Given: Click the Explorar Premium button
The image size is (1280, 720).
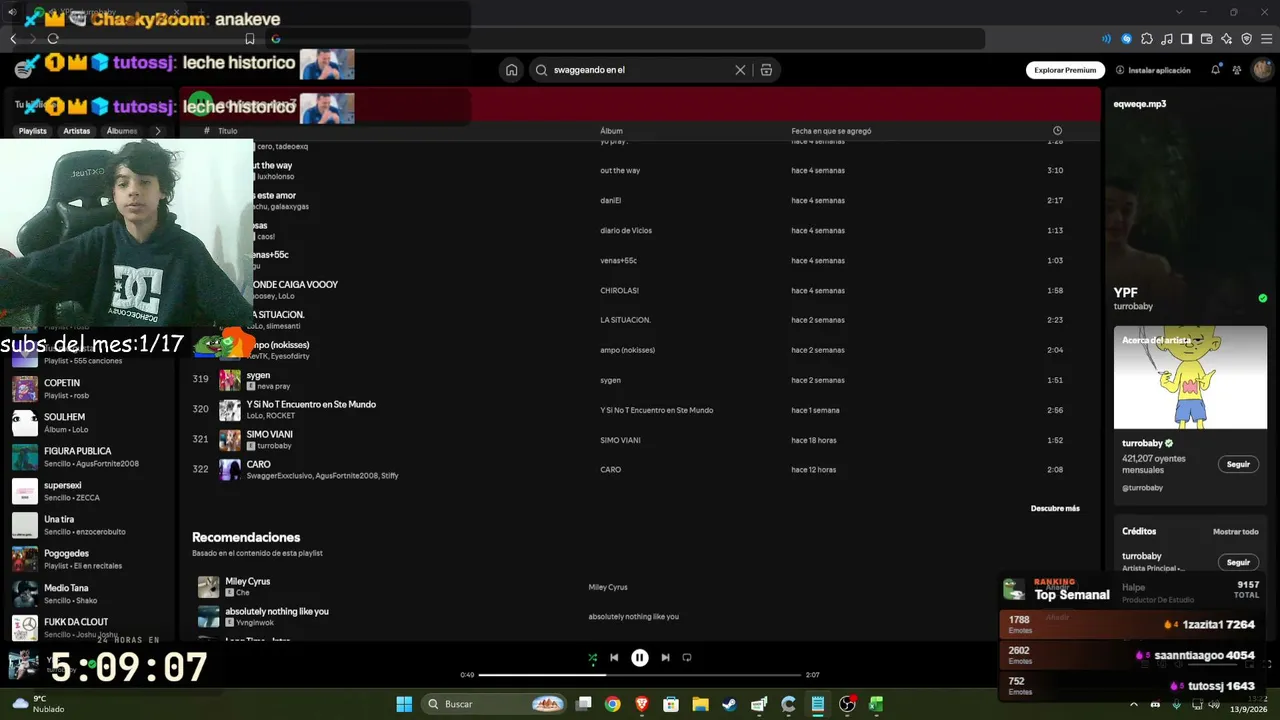Looking at the screenshot, I should 1065,70.
